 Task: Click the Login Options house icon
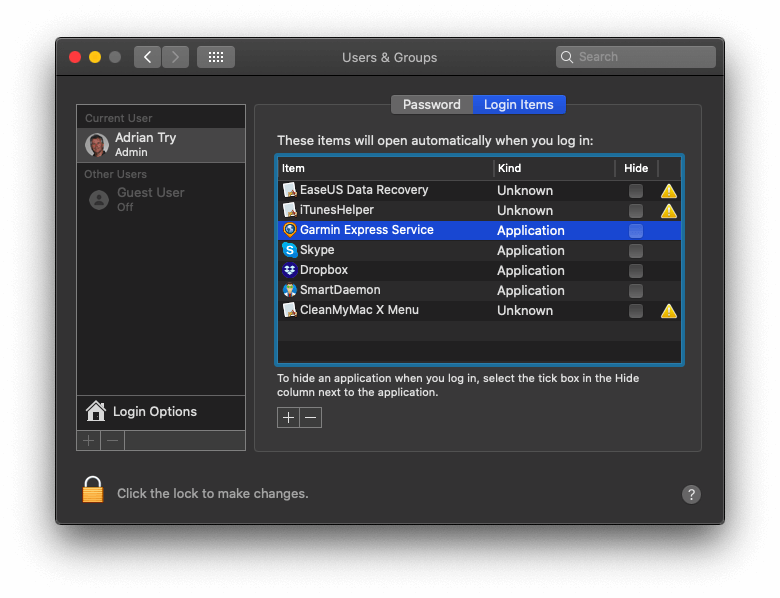(x=96, y=411)
